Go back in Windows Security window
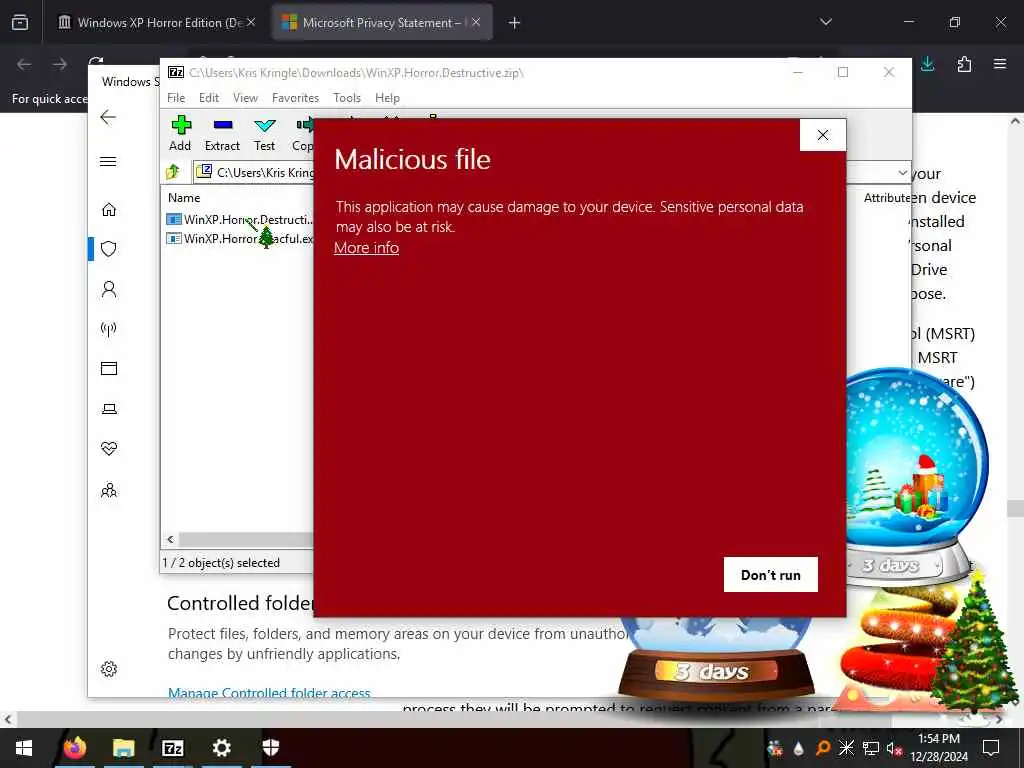The image size is (1024, 768). tap(108, 117)
